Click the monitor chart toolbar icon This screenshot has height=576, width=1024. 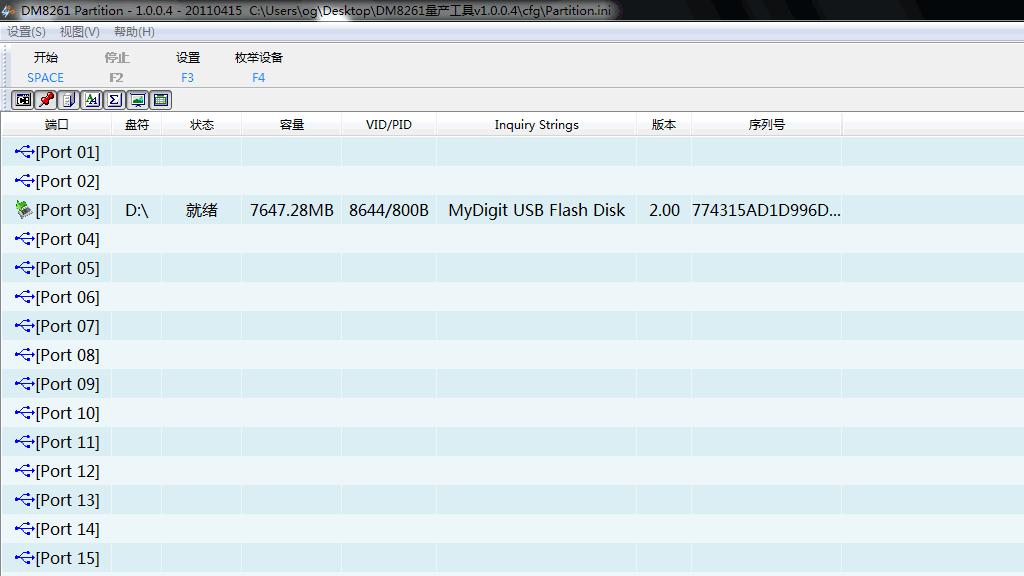138,100
